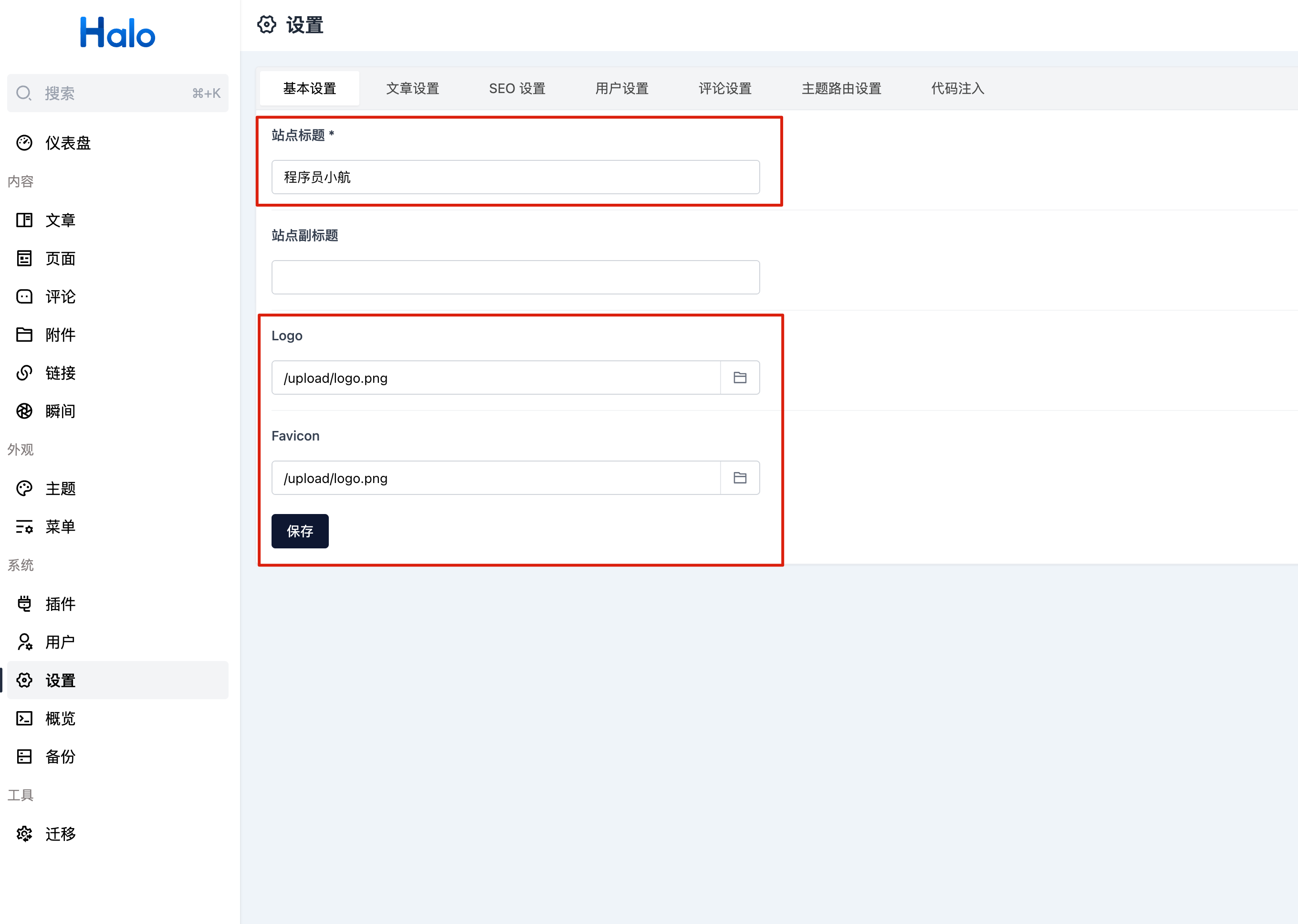Click the Favicon path input field
The image size is (1298, 924).
pos(496,477)
